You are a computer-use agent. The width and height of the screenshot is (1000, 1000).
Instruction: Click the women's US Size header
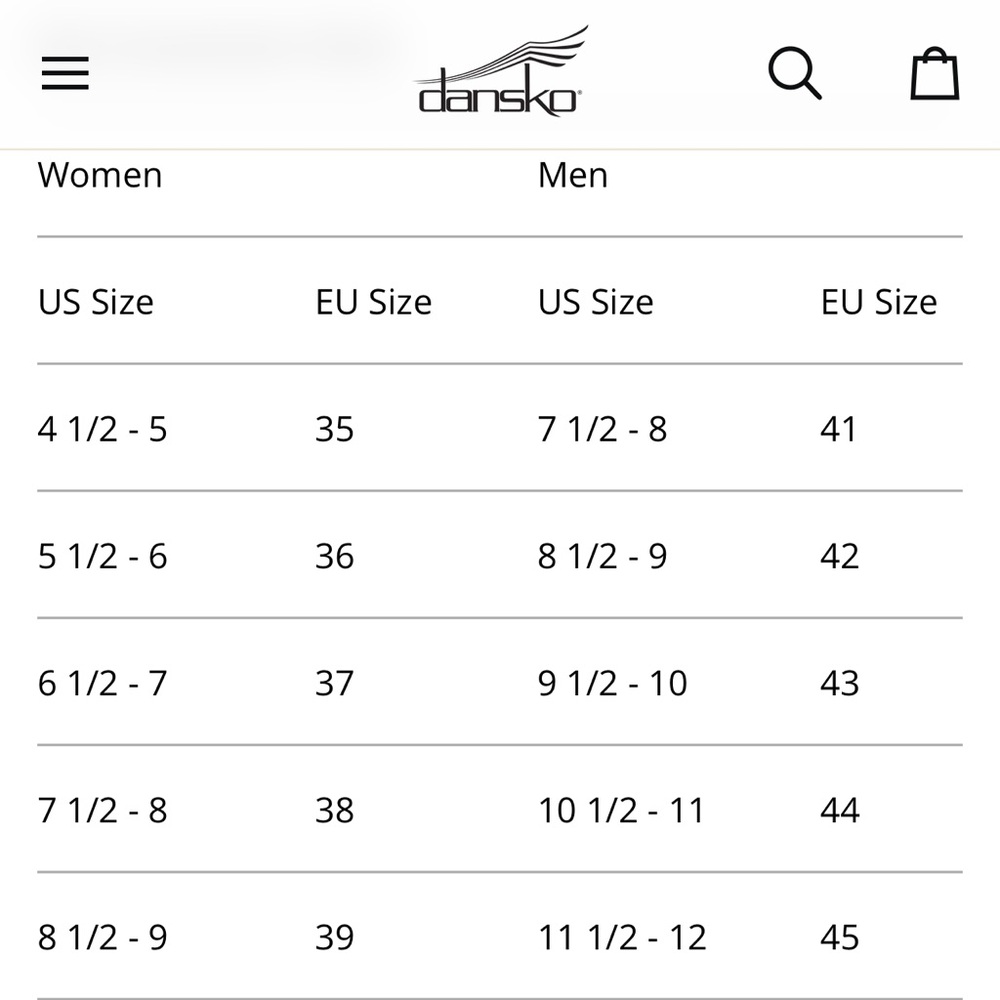[x=96, y=302]
